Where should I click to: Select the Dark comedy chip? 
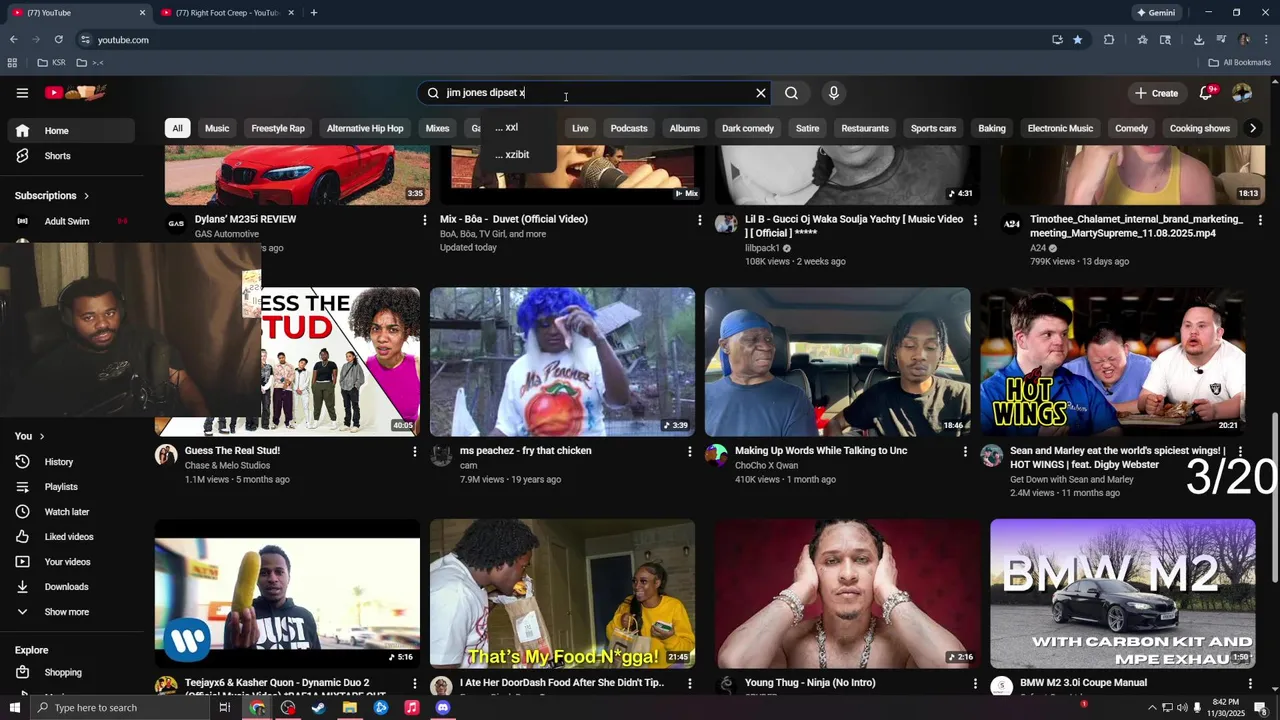click(x=748, y=128)
